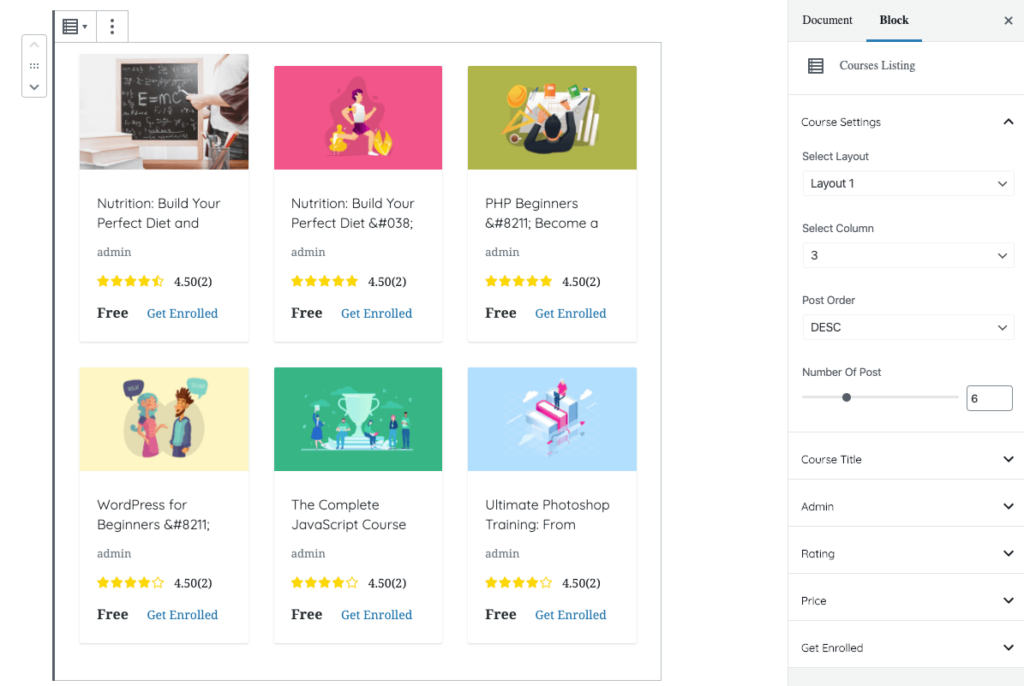Click the block drag handle dots

click(x=33, y=66)
